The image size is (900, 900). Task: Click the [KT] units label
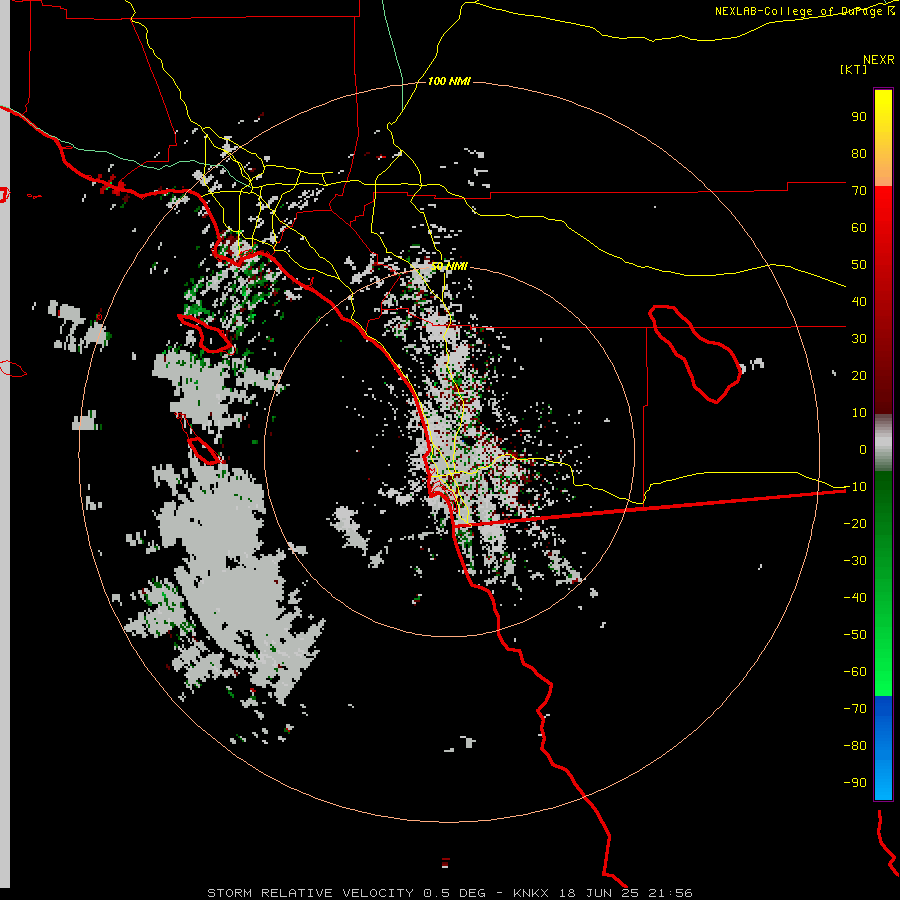[854, 69]
